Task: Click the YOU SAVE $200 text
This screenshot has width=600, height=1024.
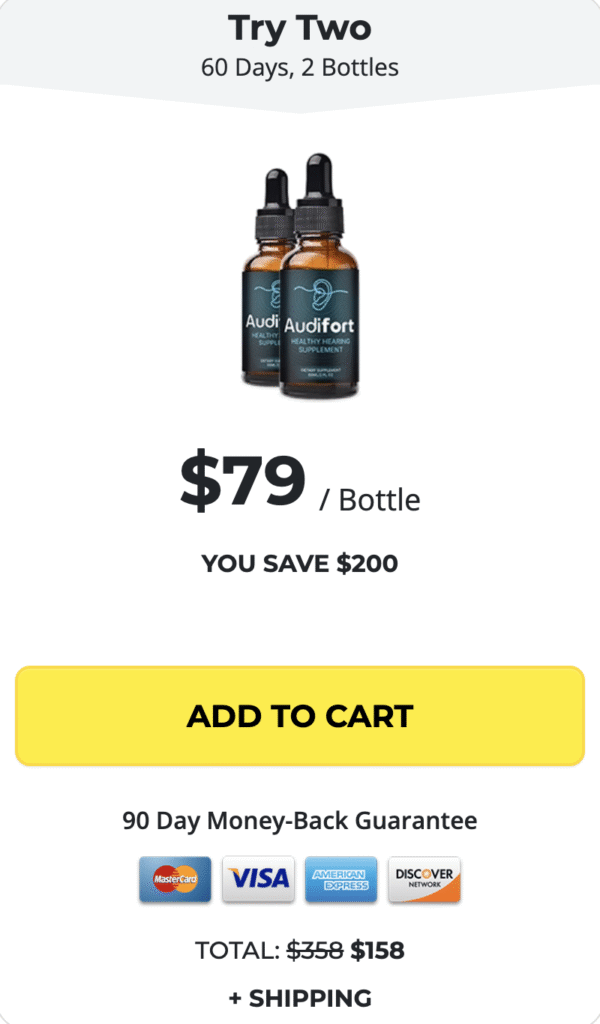Action: pos(300,564)
